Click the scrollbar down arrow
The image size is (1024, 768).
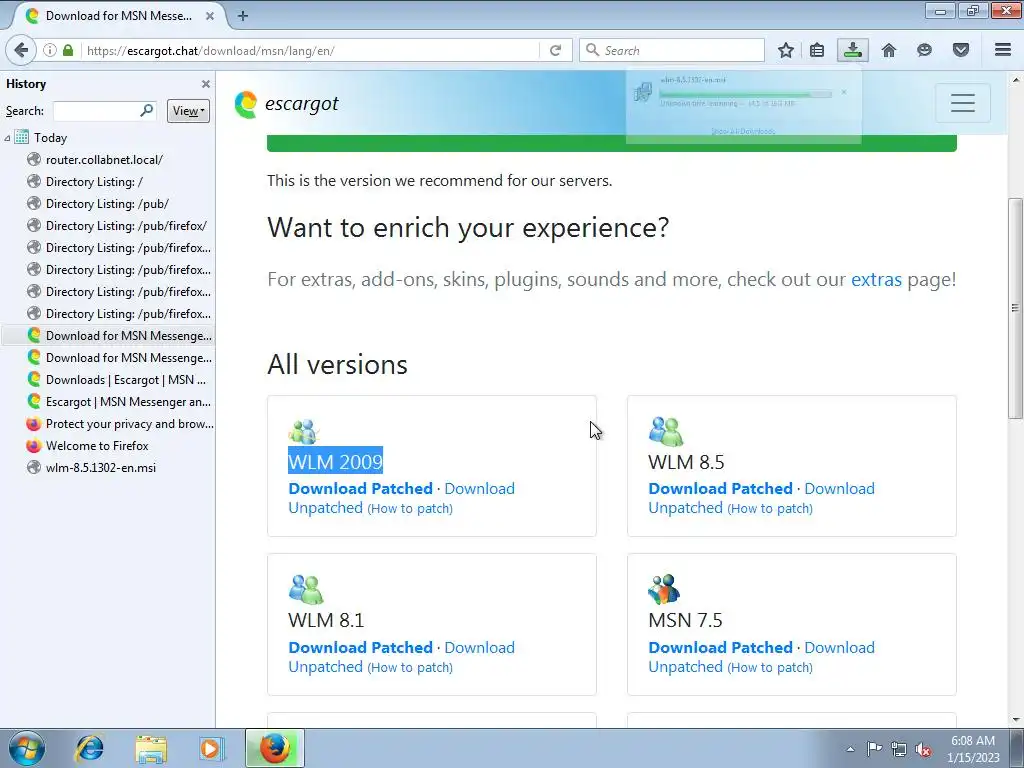point(1015,719)
